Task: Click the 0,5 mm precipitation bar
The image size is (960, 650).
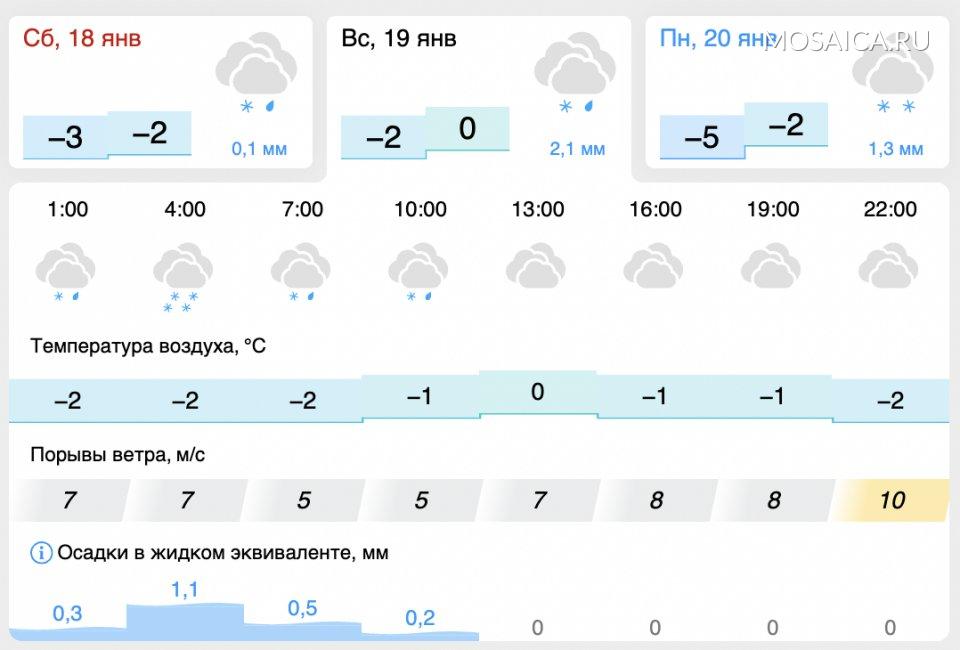Action: pos(302,622)
